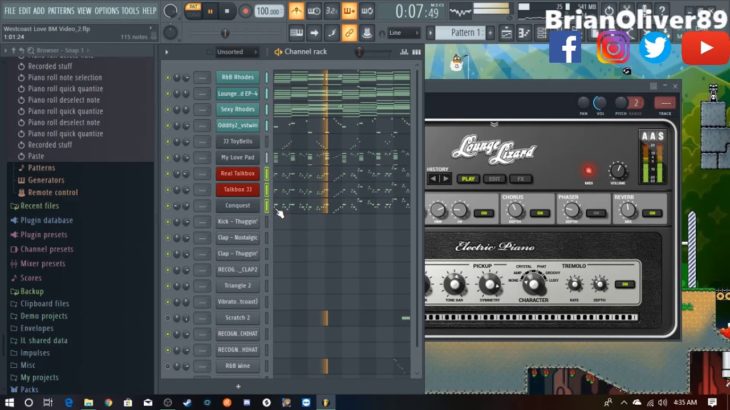Screen dimensions: 730x410
Task: Mute the R&B Rhodes channel with its LED
Action: tap(168, 78)
